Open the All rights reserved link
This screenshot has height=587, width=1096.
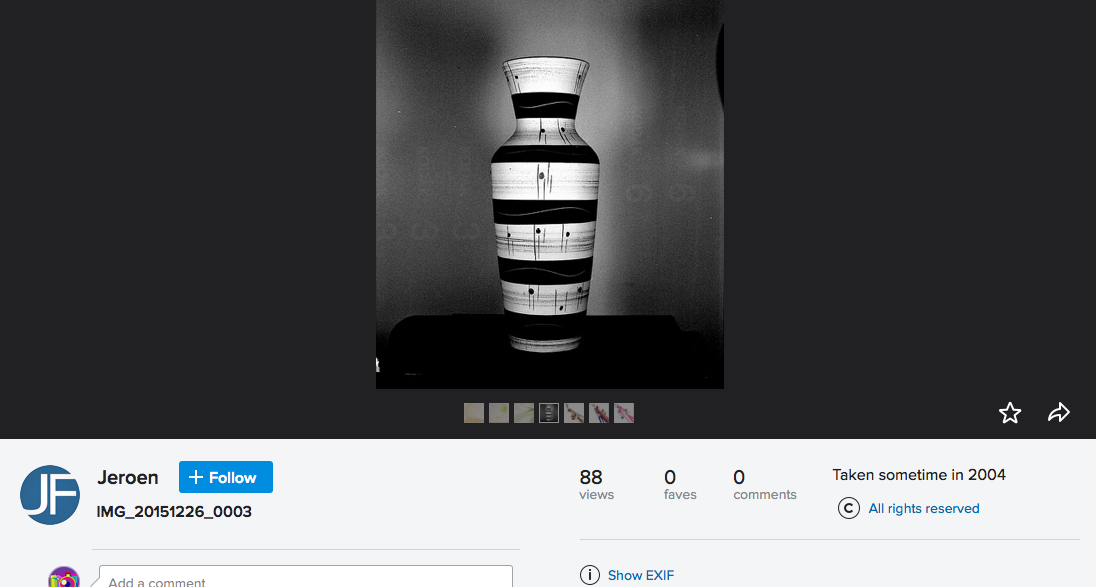point(923,509)
